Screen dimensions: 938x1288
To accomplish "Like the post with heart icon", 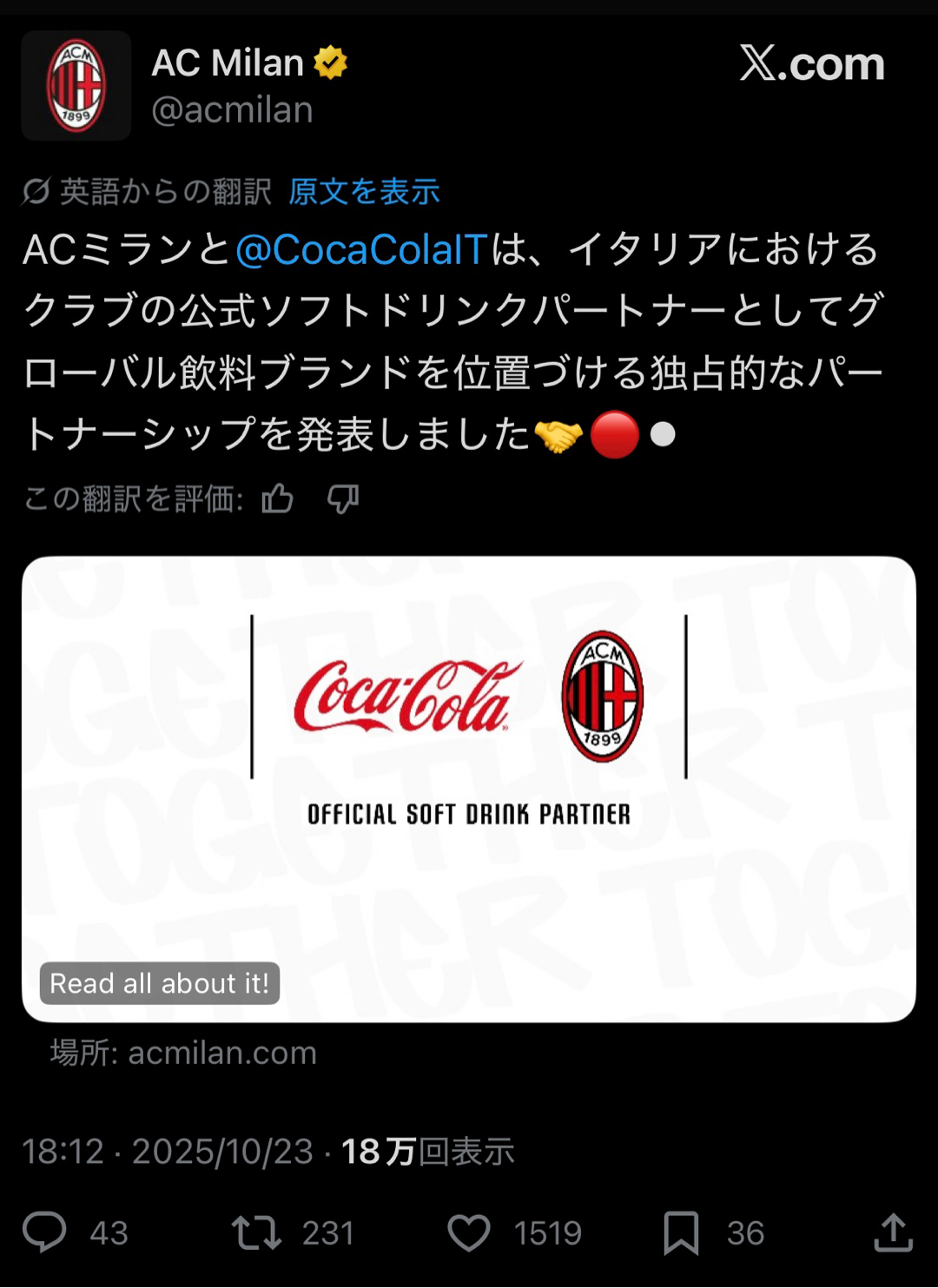I will (x=469, y=1232).
